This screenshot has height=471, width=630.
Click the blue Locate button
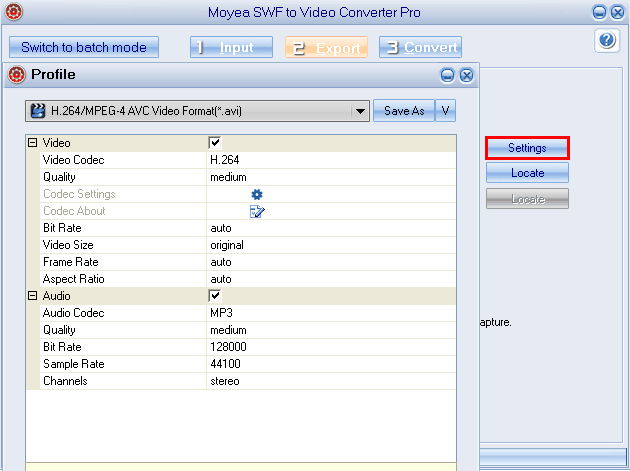pos(527,173)
